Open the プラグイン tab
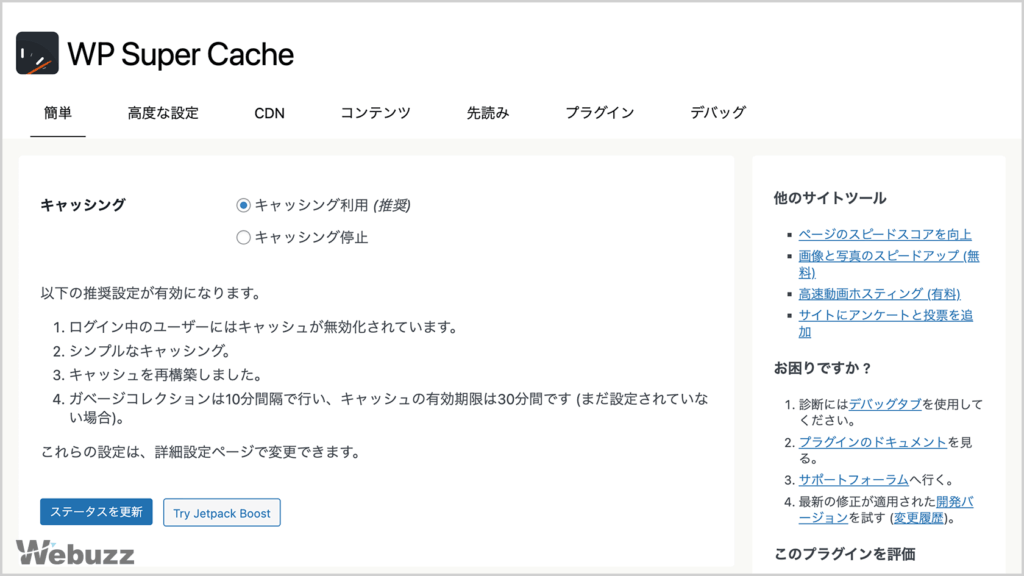Screen dimensions: 1024x576 pyautogui.click(x=600, y=113)
